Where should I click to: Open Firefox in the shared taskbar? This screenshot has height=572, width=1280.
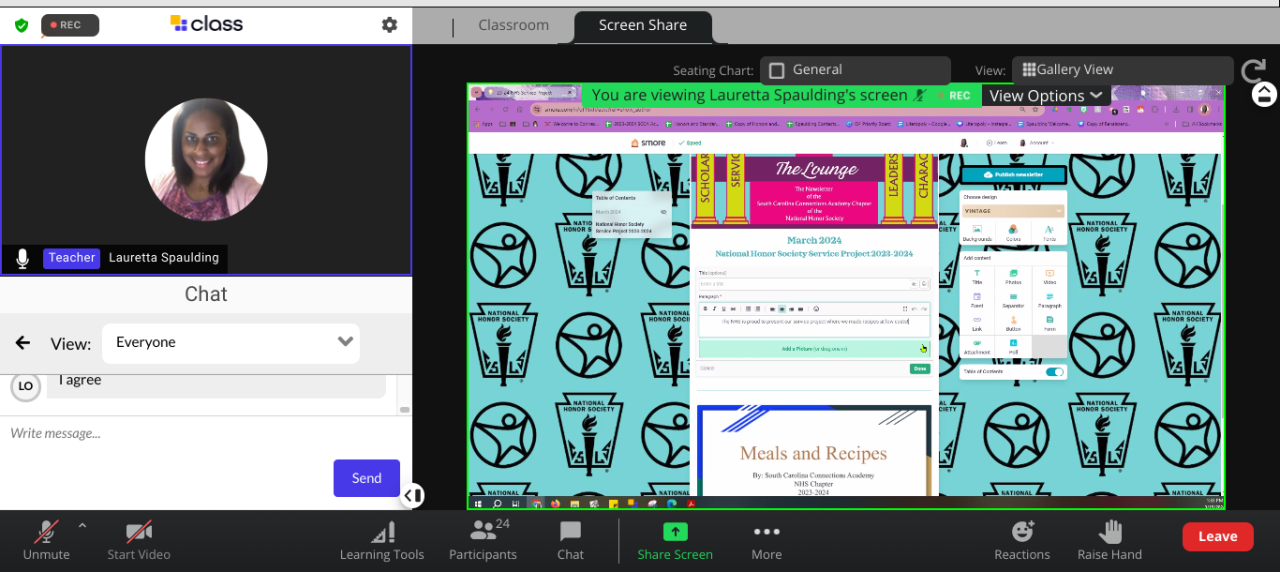[x=556, y=503]
